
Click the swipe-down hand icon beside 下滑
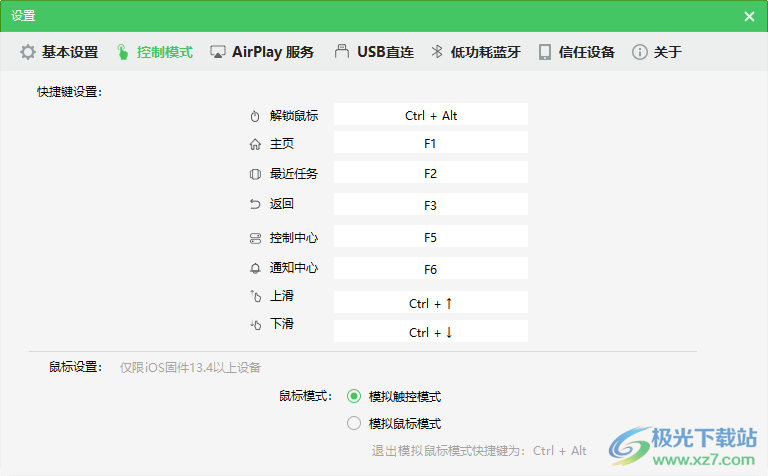pos(255,324)
